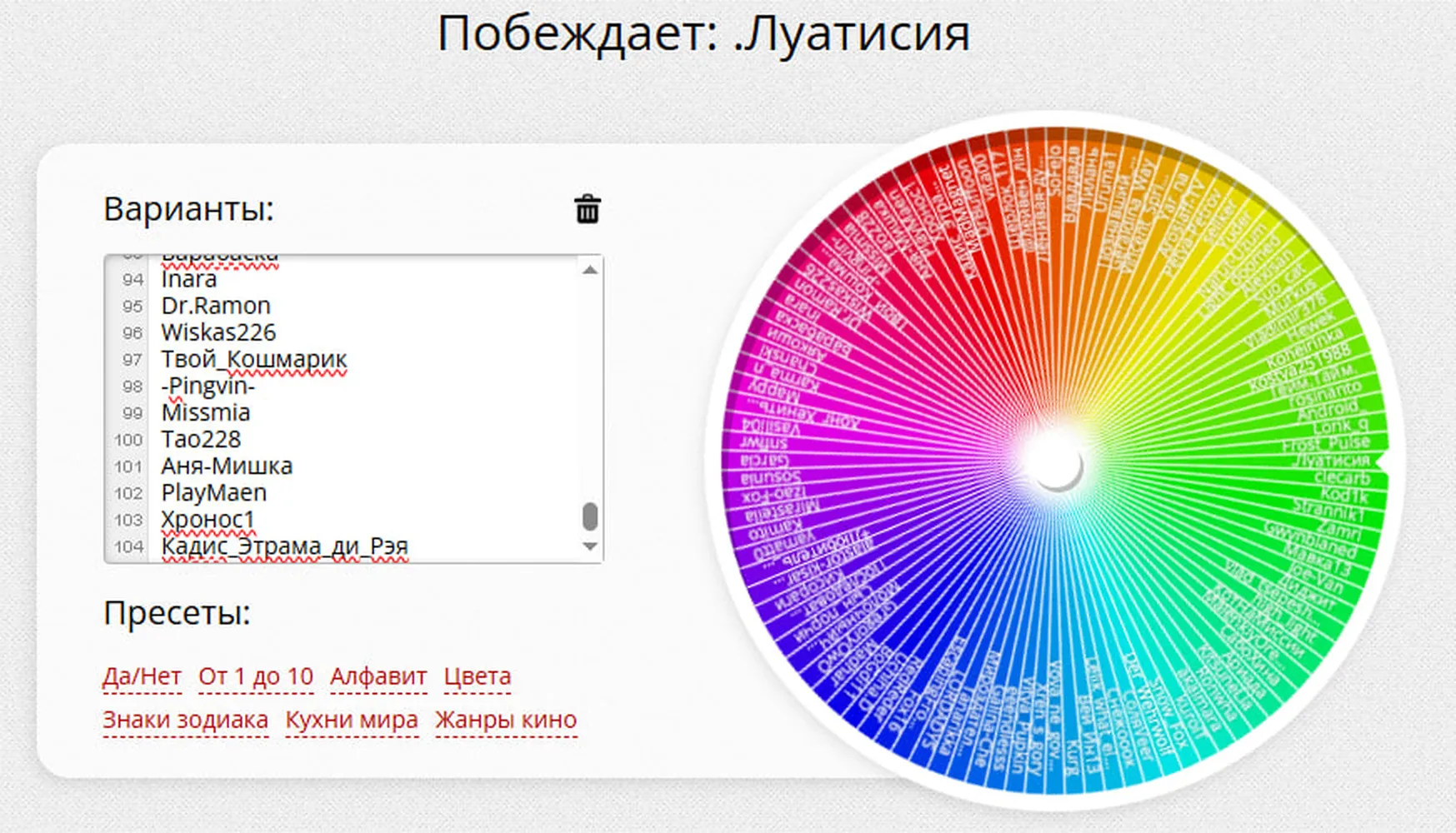Load the Жанры кино preset
The image size is (1456, 833).
click(506, 720)
